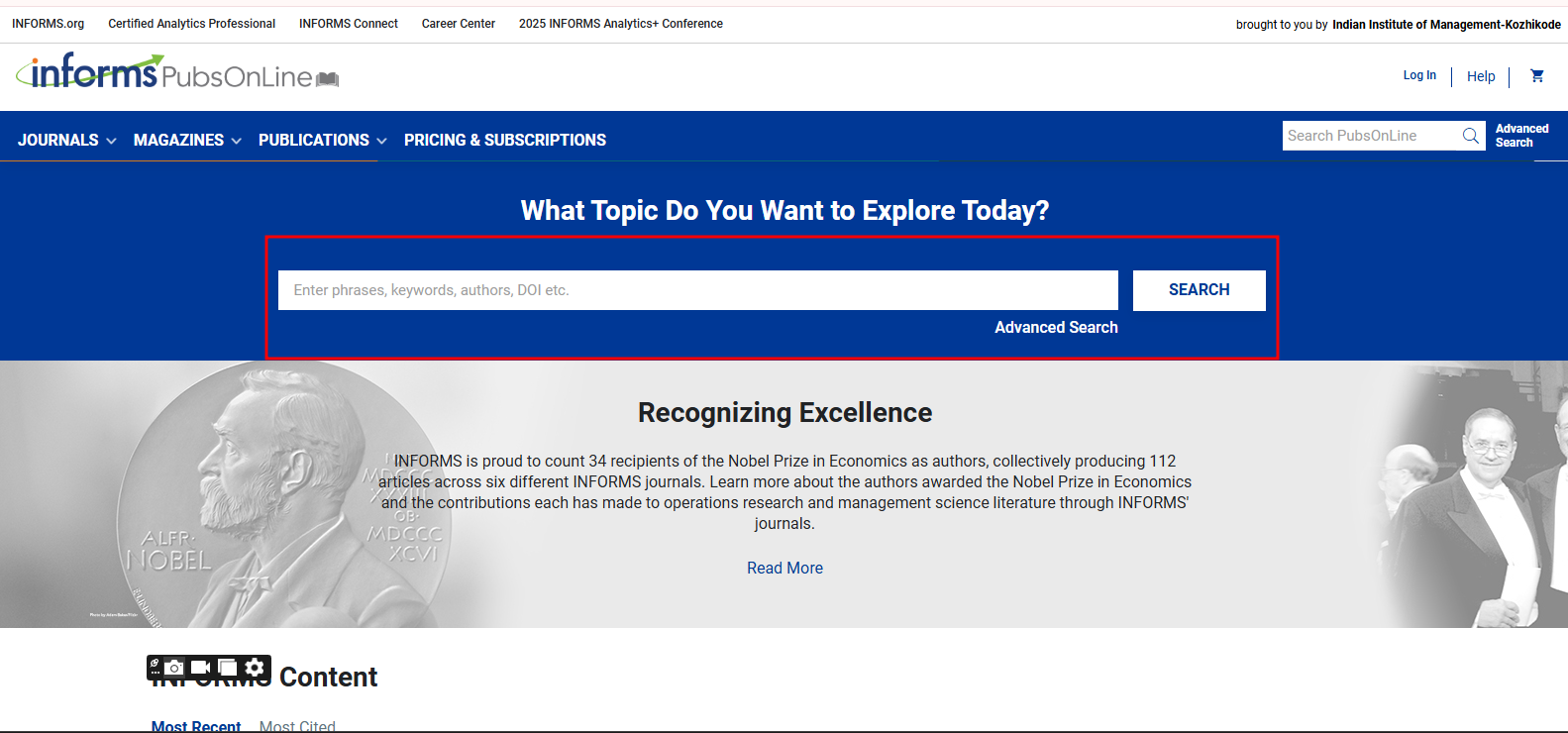Open Pricing & Subscriptions menu item

pos(504,141)
